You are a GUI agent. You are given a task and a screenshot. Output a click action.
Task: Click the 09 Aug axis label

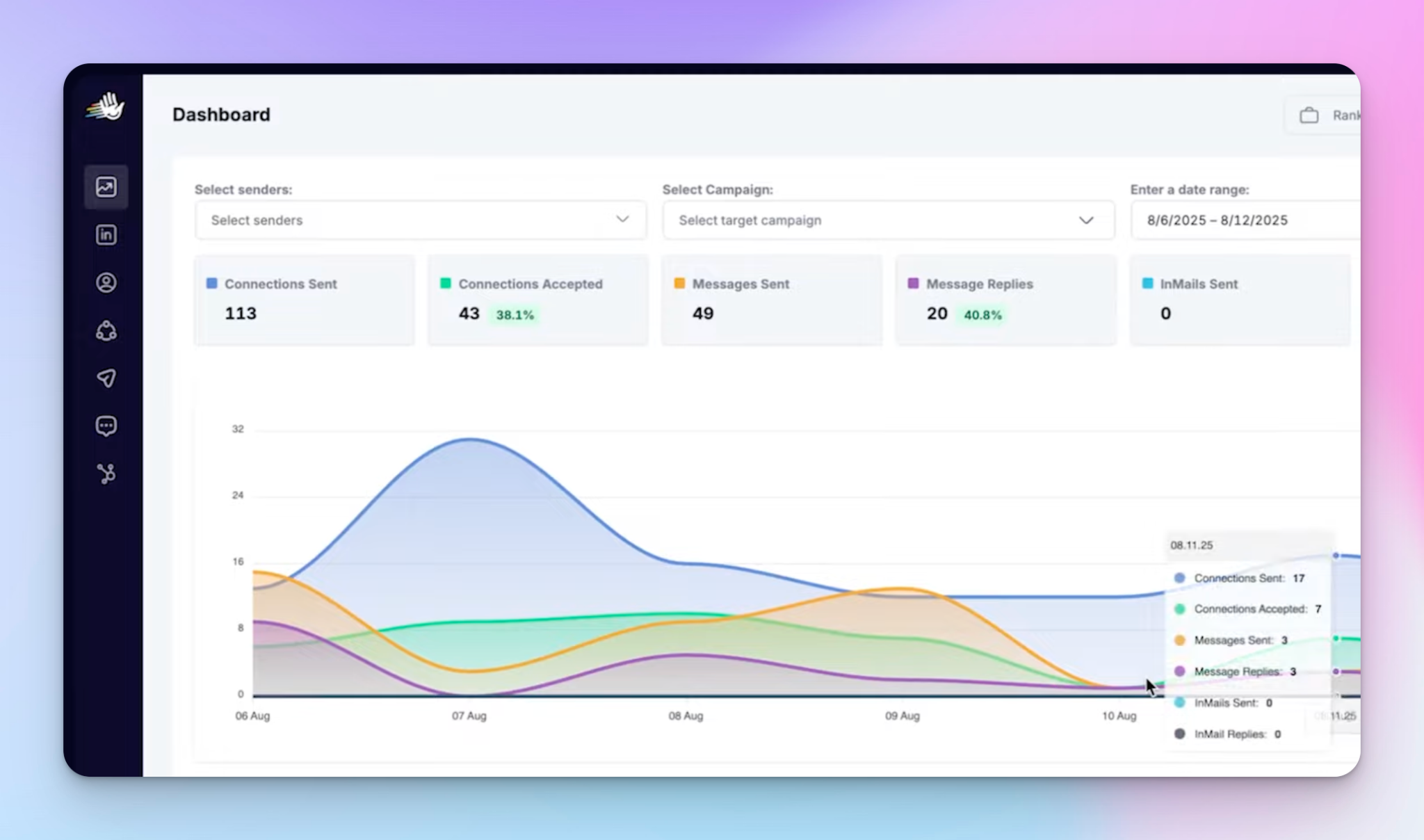point(903,716)
